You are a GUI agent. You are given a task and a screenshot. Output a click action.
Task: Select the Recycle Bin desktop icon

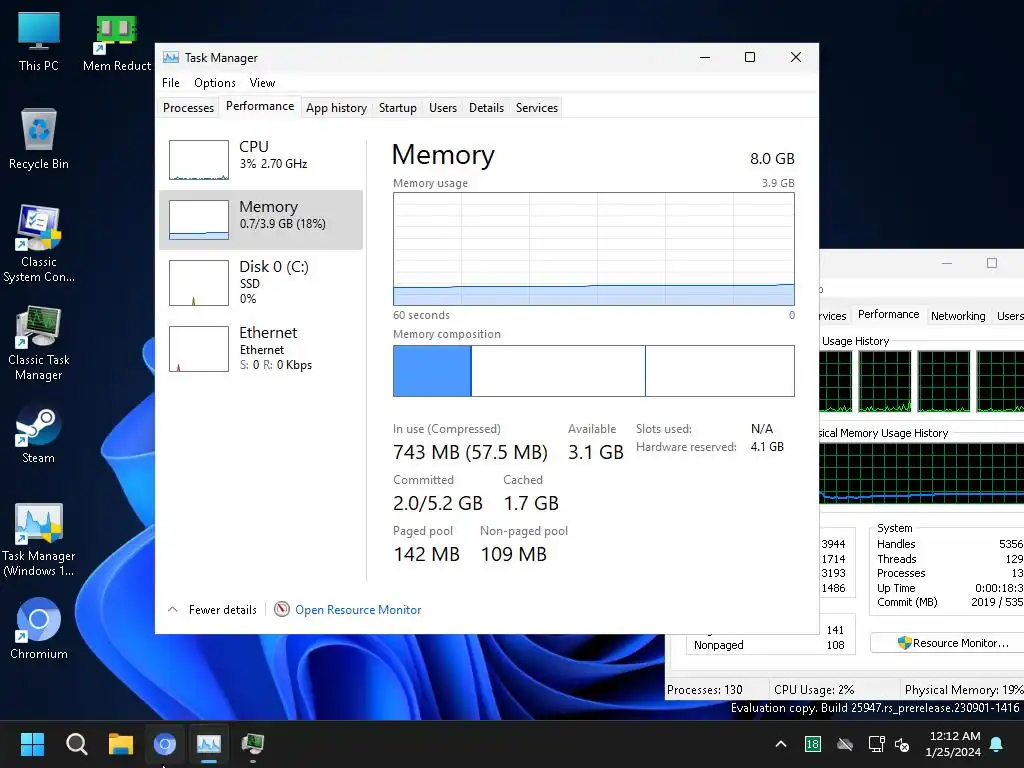point(39,139)
